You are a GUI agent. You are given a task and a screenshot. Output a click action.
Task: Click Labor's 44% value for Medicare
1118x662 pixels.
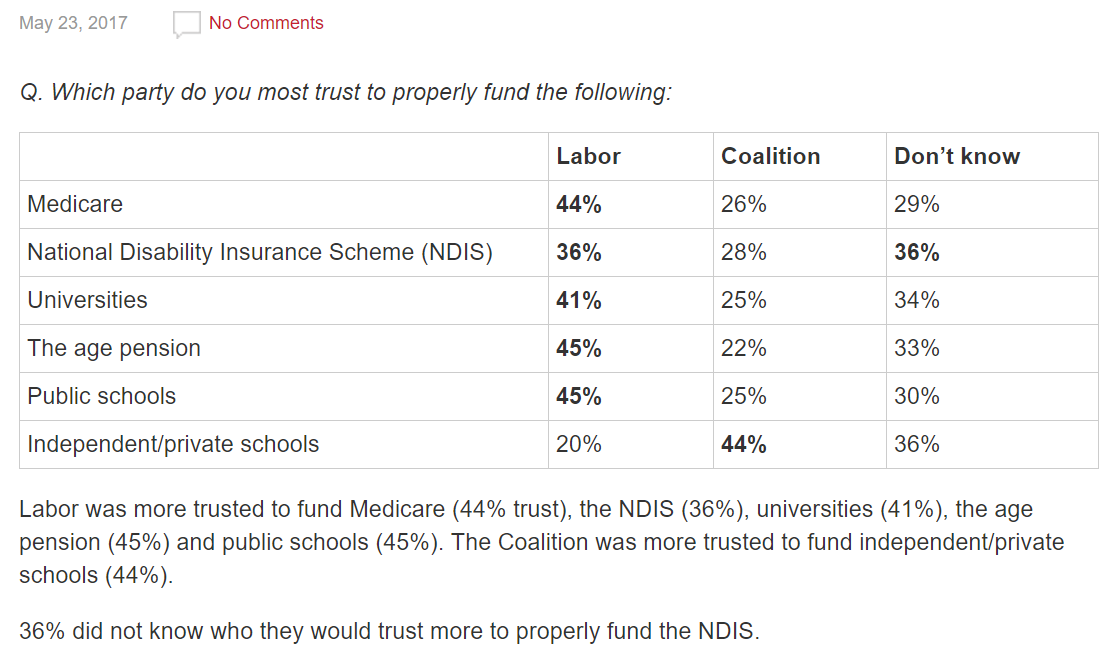coord(579,205)
